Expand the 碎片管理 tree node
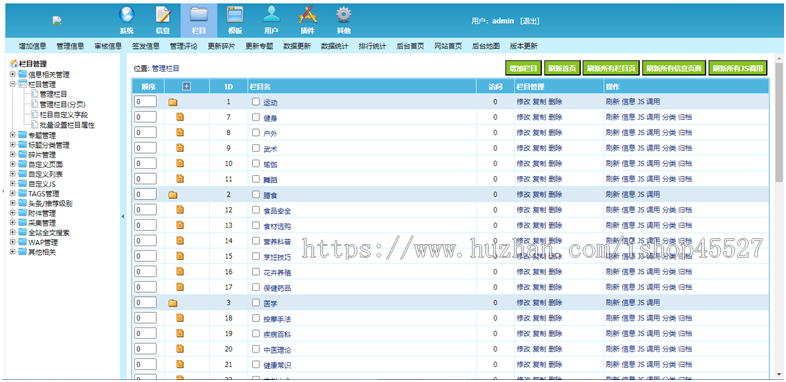 [13, 154]
